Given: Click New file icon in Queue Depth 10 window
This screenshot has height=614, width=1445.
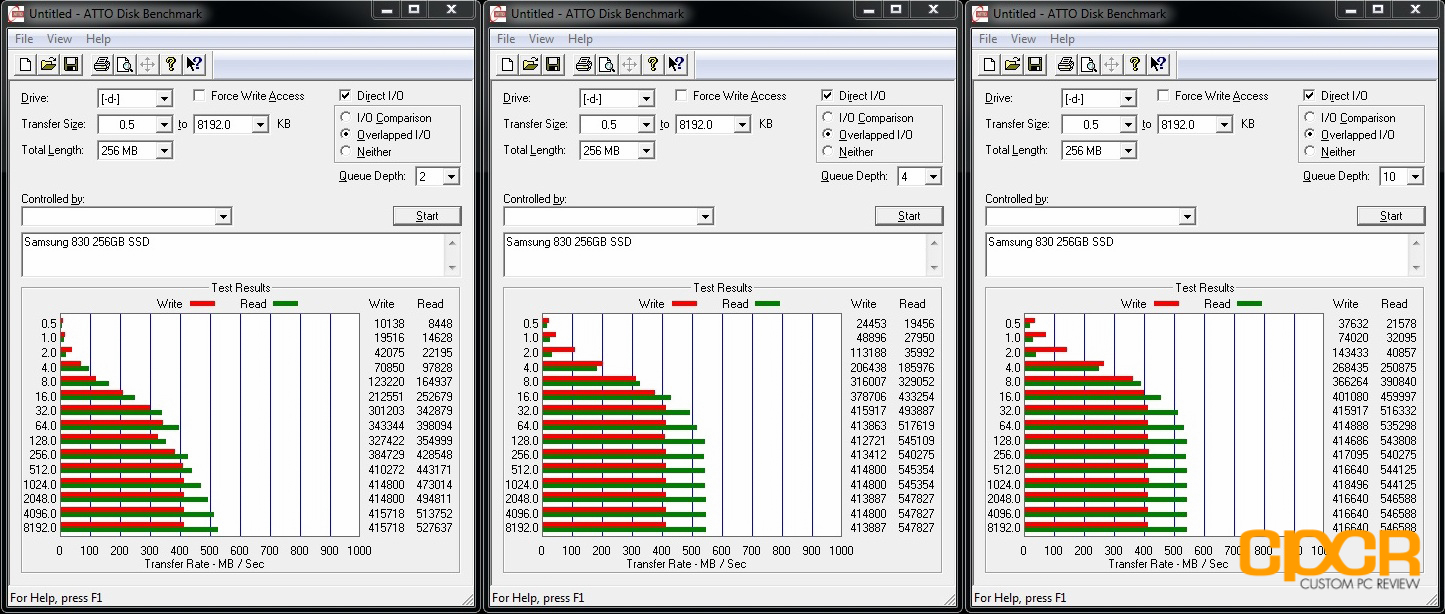Looking at the screenshot, I should click(x=989, y=65).
